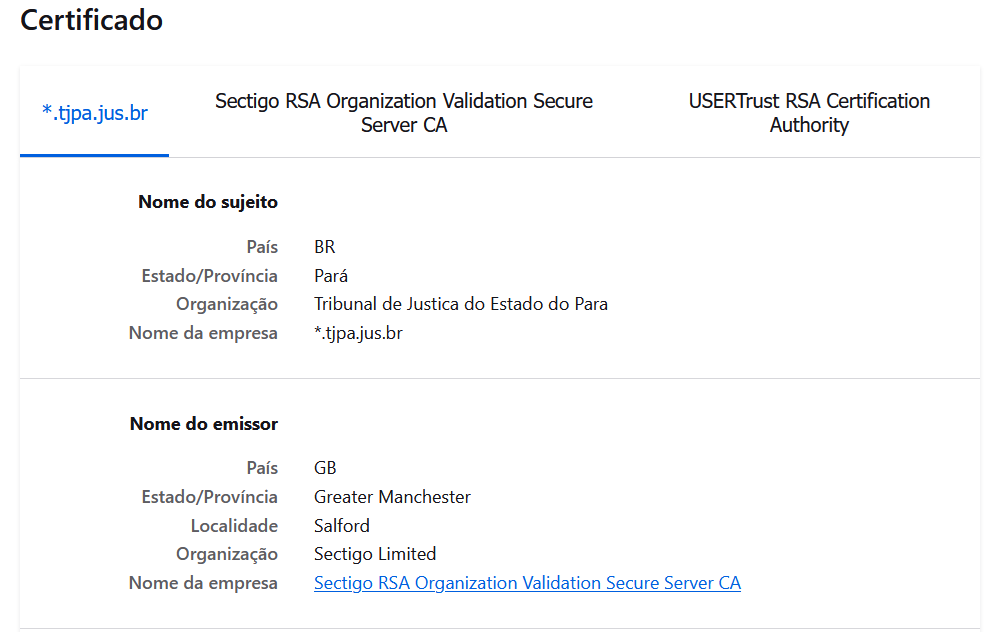Click the Salford locality value
1008x632 pixels.
pos(341,526)
